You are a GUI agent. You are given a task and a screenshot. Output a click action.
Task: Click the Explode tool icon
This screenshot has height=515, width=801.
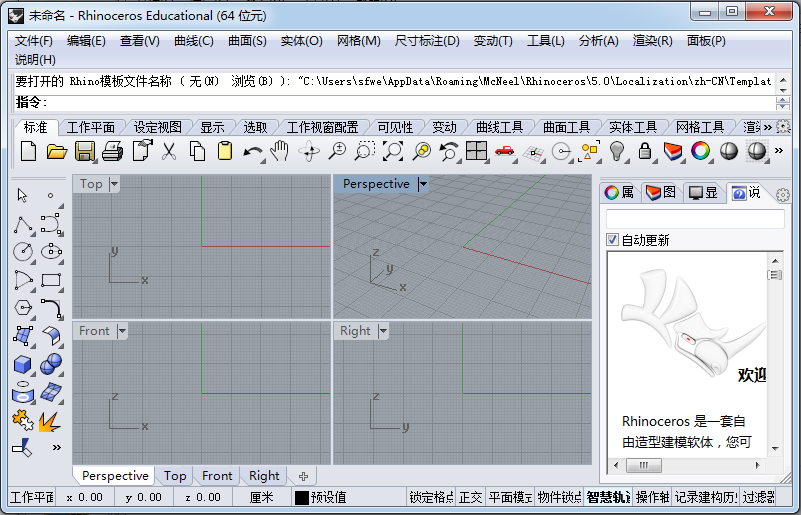pos(50,422)
